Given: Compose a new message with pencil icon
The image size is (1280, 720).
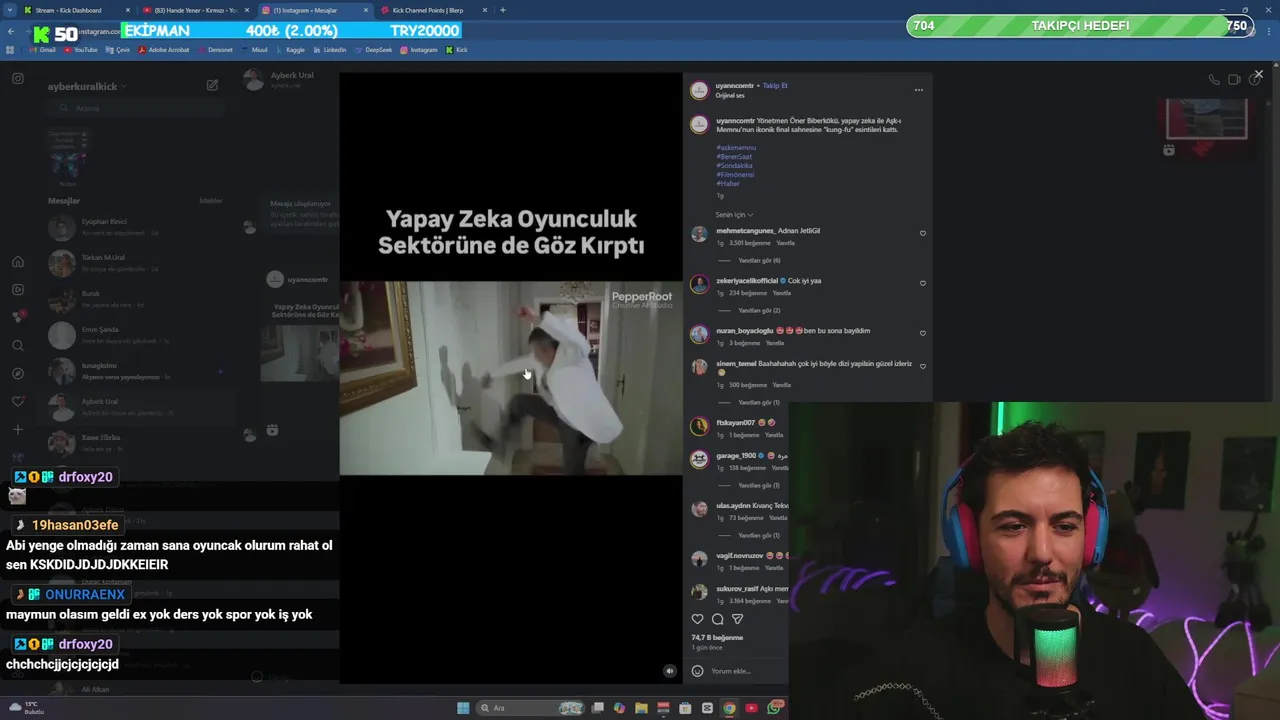Looking at the screenshot, I should pyautogui.click(x=212, y=86).
